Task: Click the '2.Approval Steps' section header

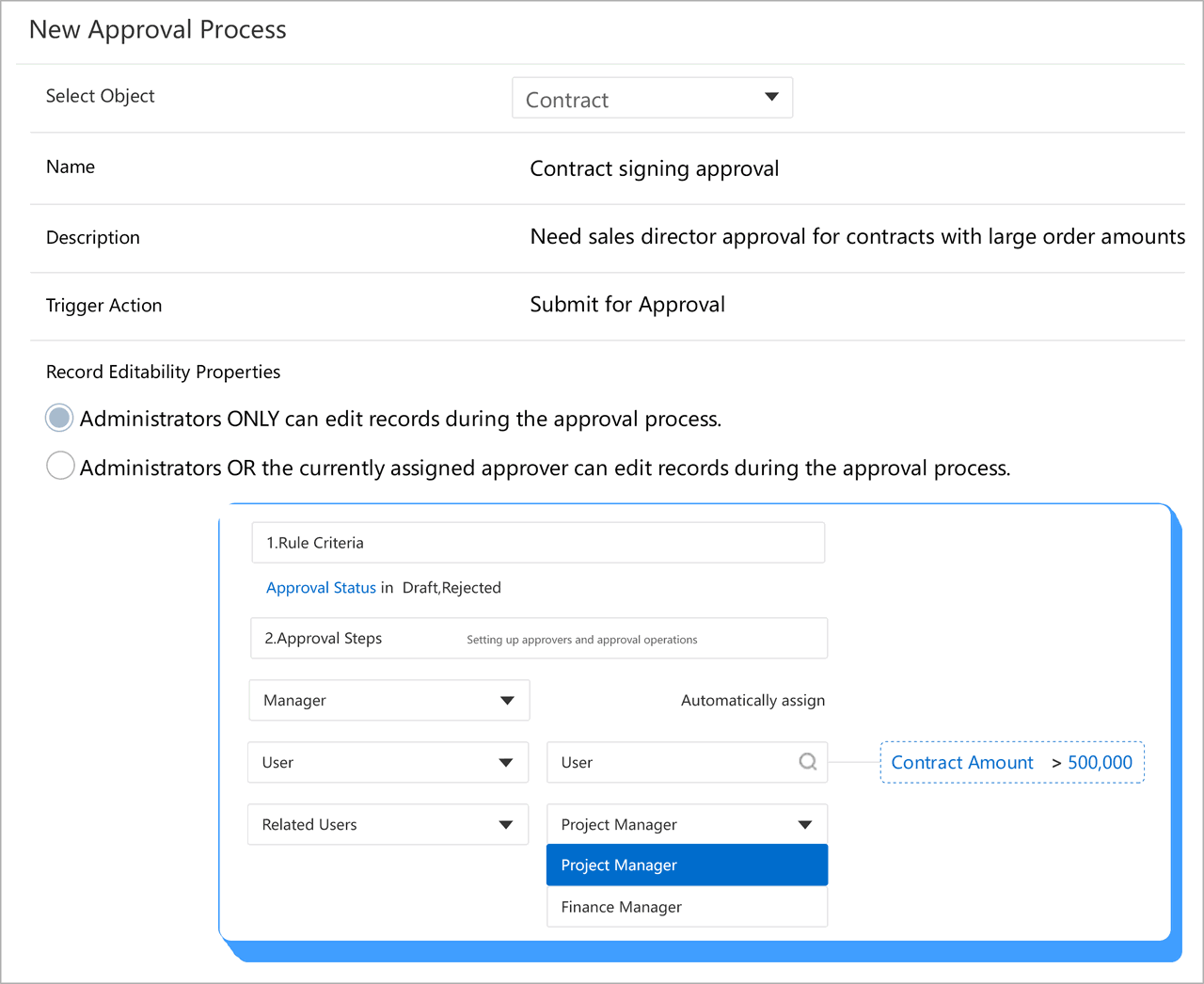Action: (x=538, y=639)
